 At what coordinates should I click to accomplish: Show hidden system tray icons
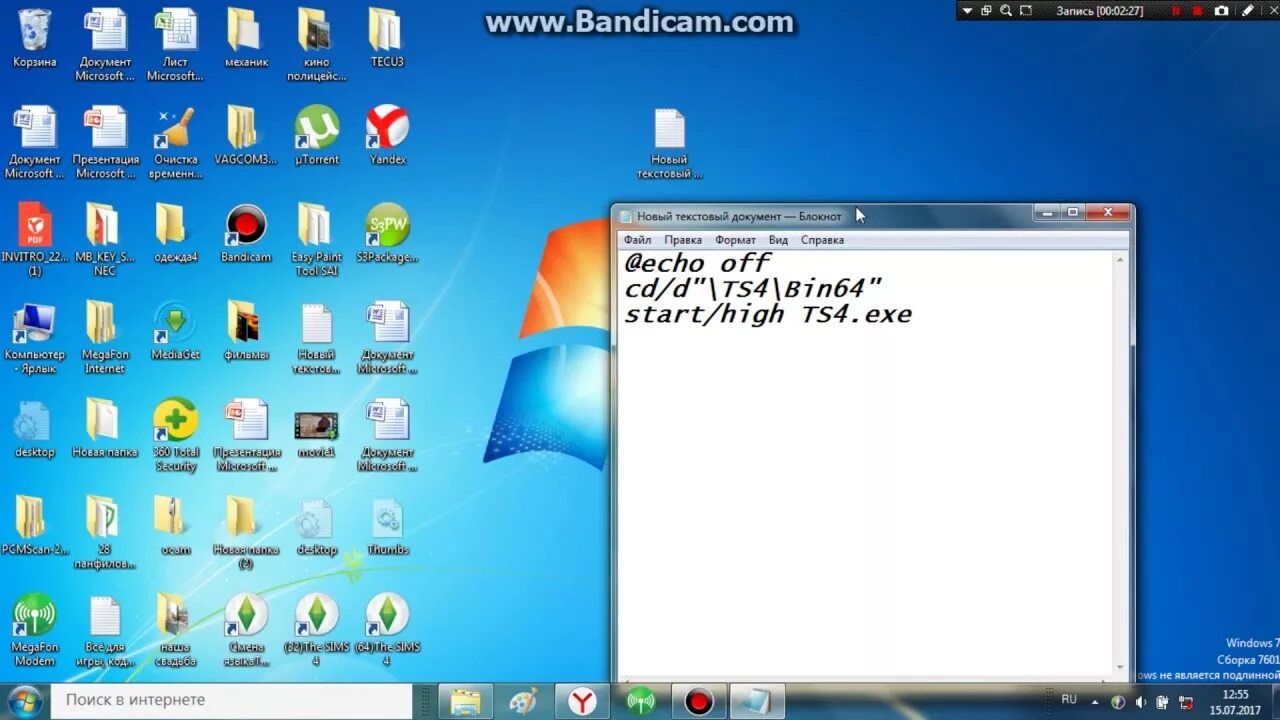1095,702
